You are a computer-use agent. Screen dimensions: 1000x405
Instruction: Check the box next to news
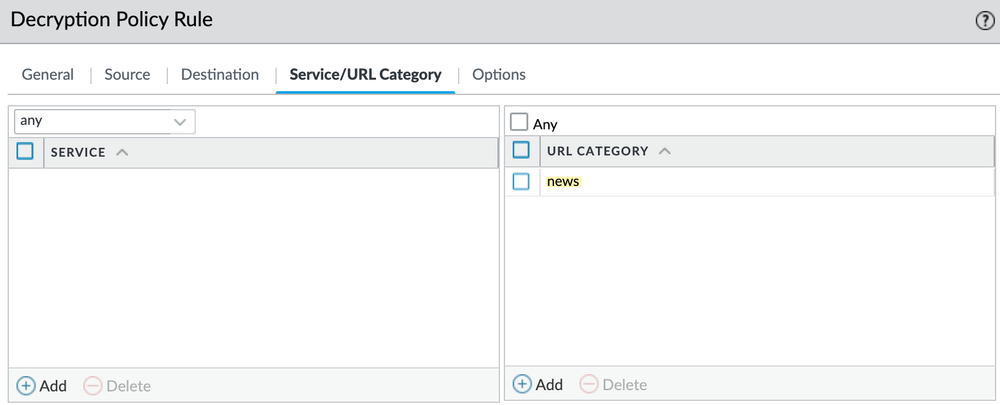(521, 182)
